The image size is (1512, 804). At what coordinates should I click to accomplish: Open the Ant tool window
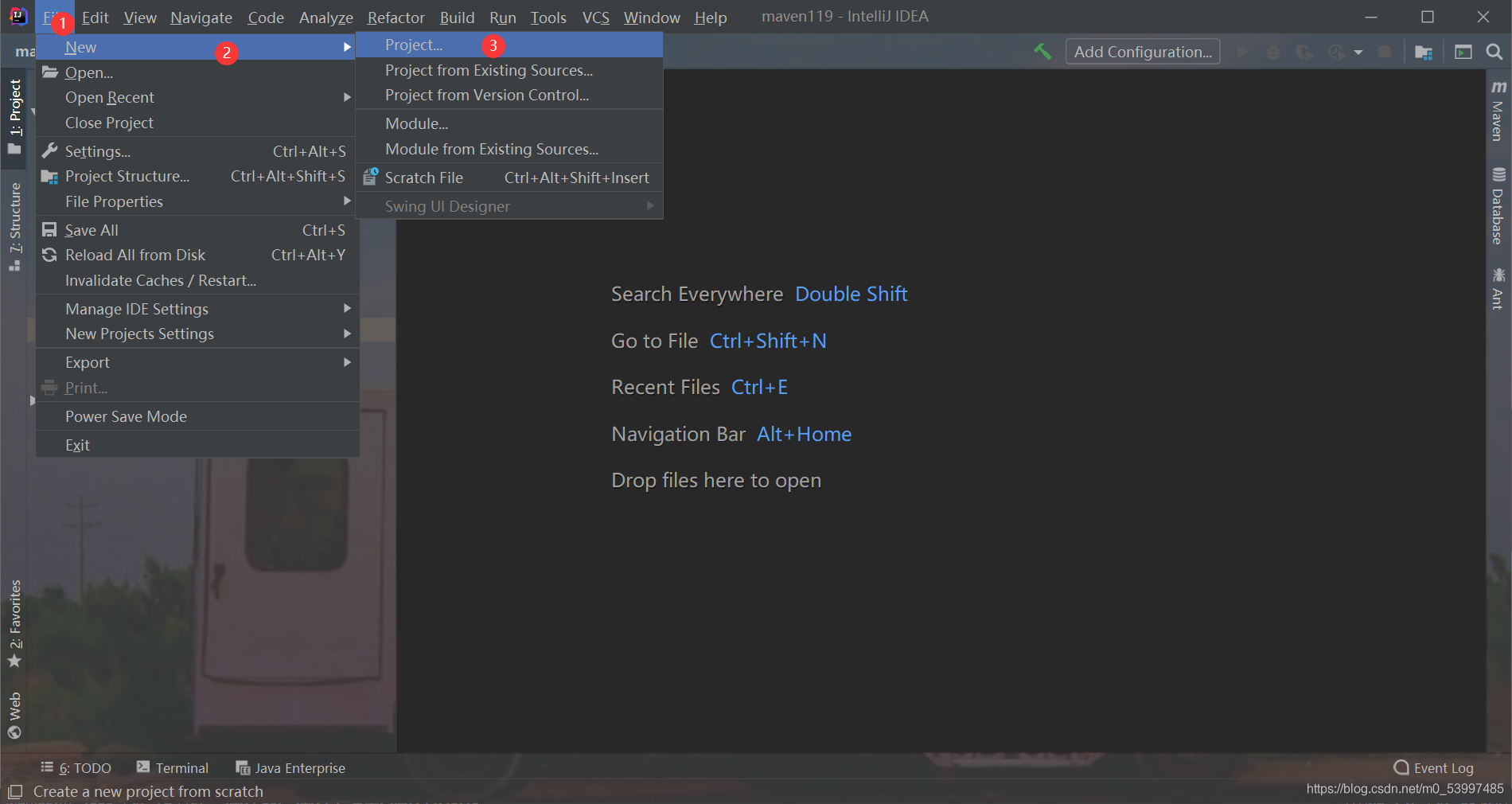(x=1498, y=289)
